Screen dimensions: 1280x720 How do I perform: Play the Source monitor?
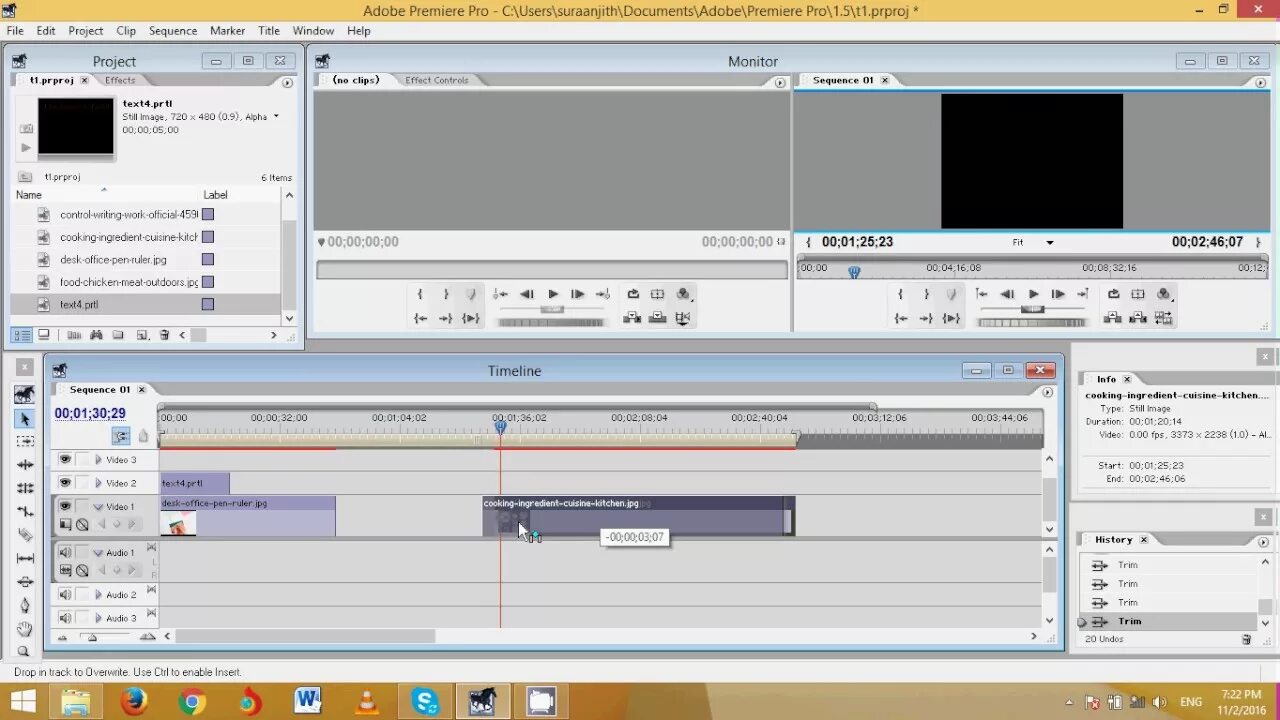[553, 294]
